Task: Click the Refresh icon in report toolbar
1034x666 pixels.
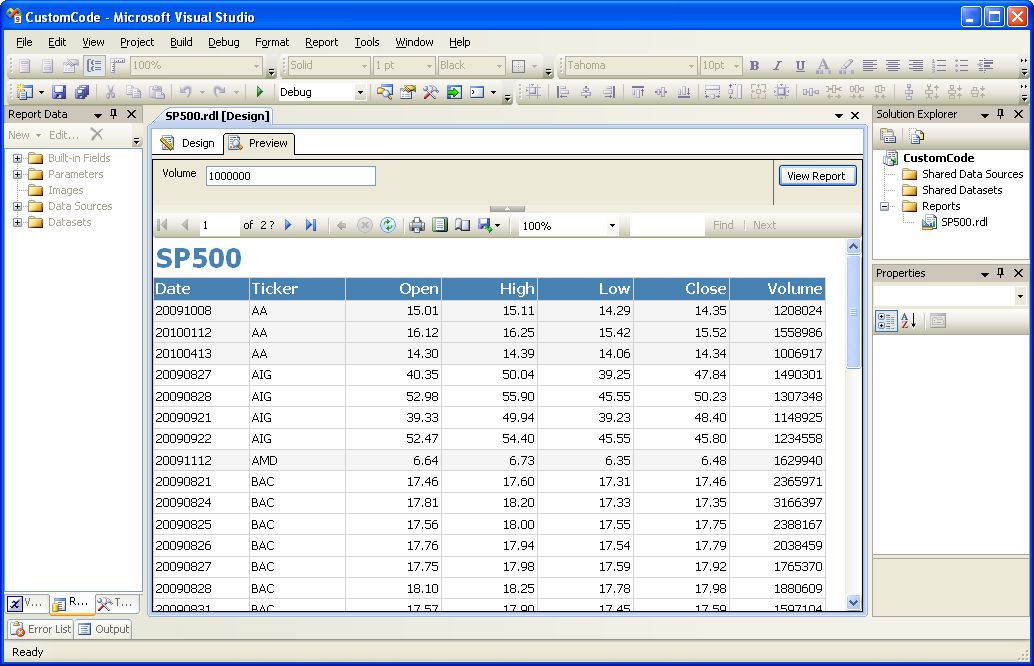Action: tap(387, 225)
